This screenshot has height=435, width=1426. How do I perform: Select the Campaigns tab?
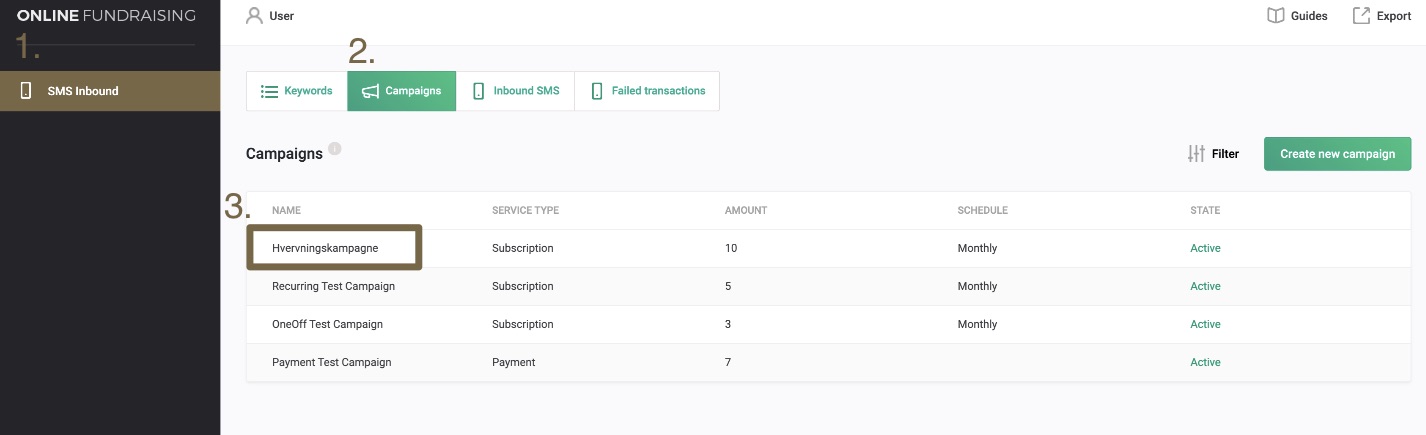(x=402, y=91)
